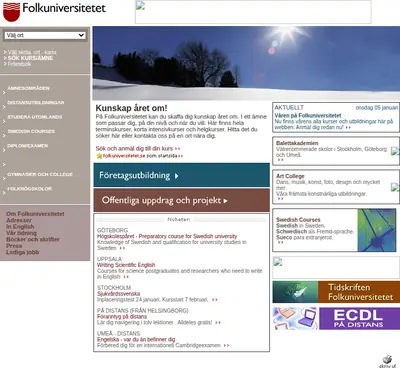Open 'Våren på Folkuniversitetet' headline

308,115
